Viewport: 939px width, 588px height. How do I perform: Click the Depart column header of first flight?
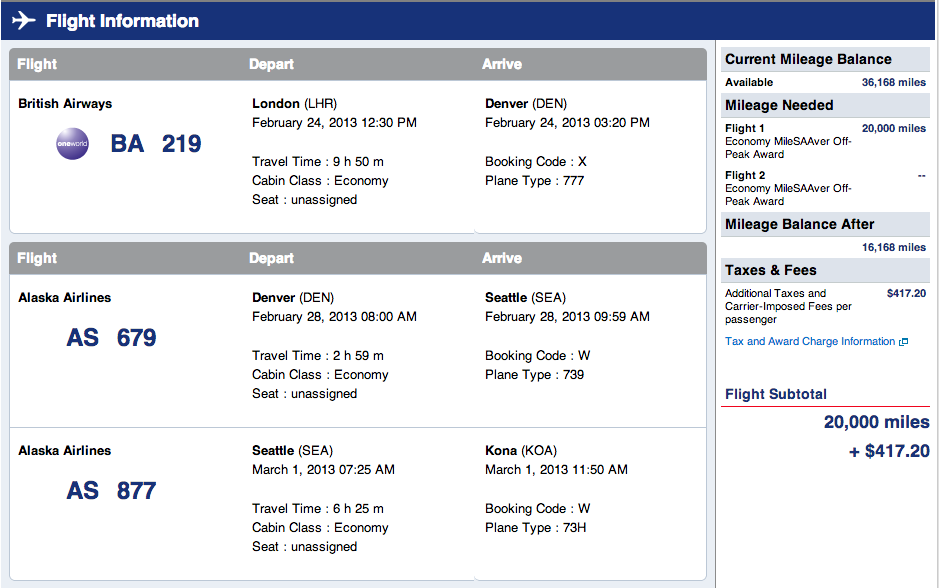tap(271, 64)
